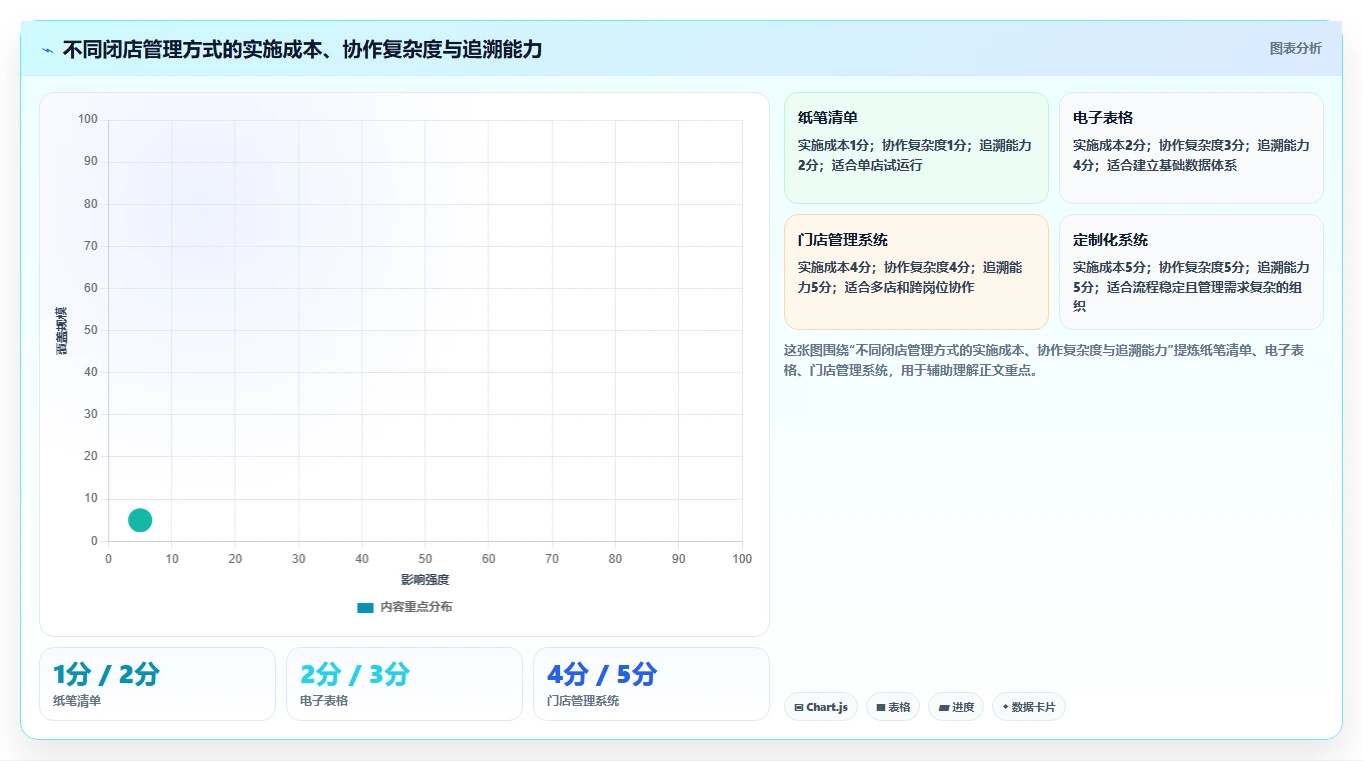Click 电子表格 label under 2分 / 3分

pyautogui.click(x=324, y=701)
